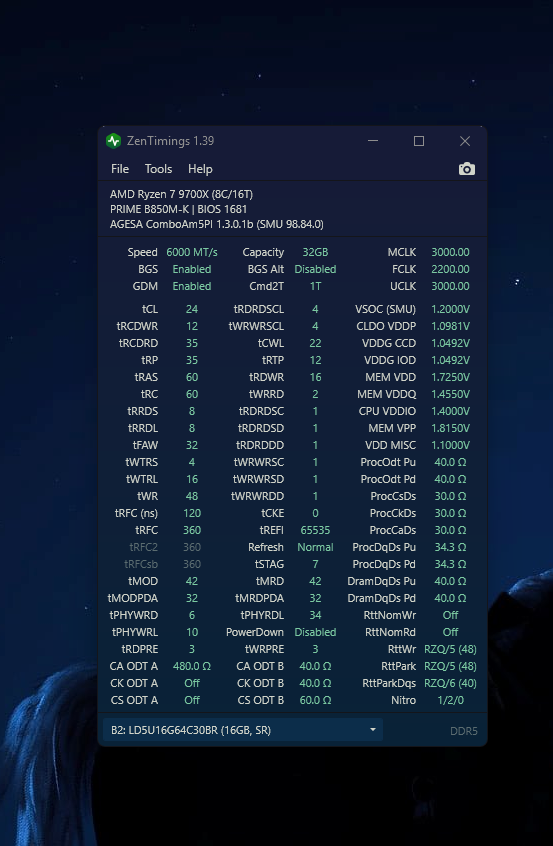Screen dimensions: 553x846
Task: Click the BGS Alt Disabled value
Action: pos(315,269)
